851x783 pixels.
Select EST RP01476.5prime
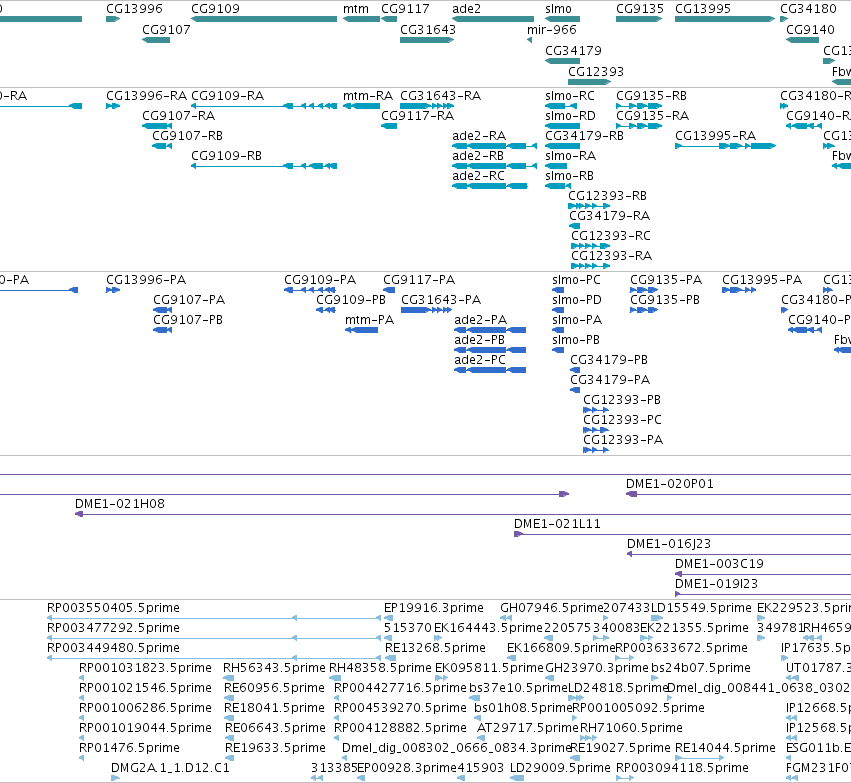pos(81,757)
